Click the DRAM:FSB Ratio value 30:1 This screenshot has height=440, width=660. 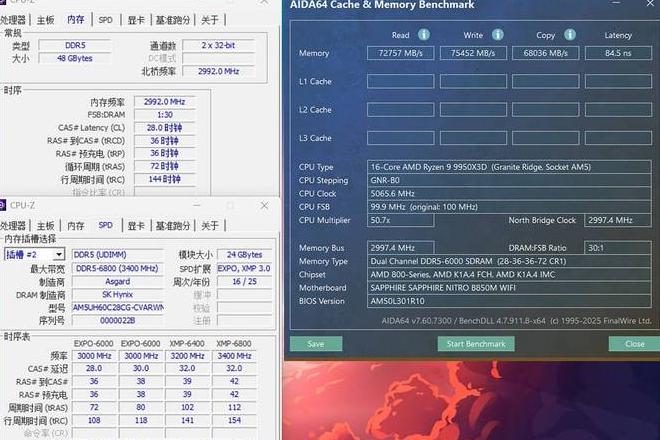pyautogui.click(x=618, y=248)
